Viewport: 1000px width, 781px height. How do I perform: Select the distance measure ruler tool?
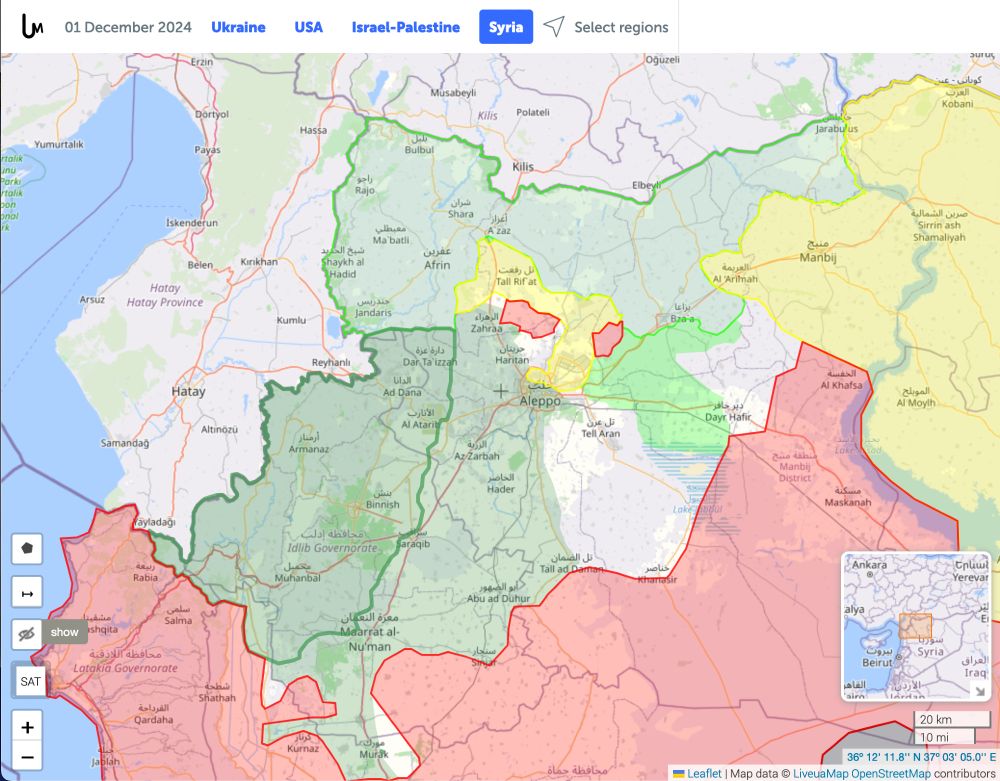click(x=27, y=594)
